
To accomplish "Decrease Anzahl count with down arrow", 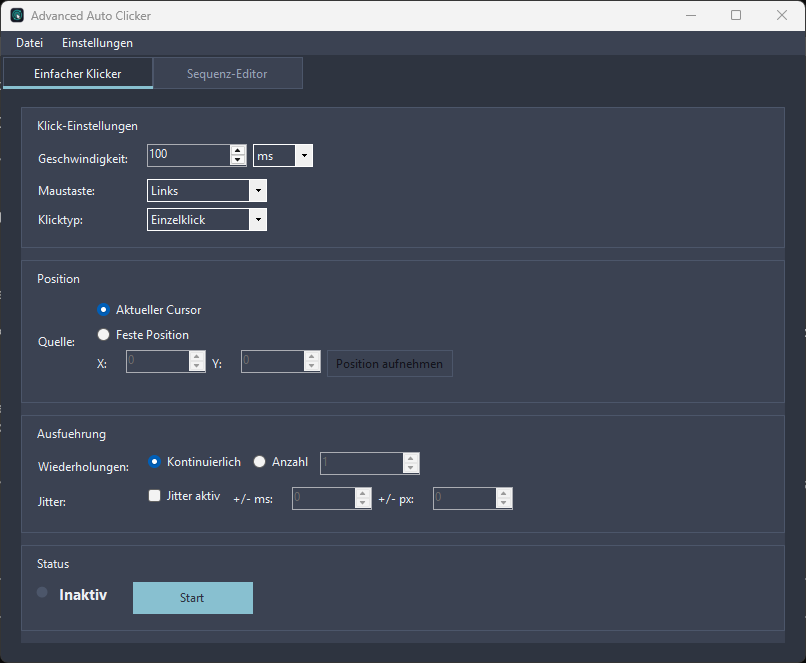I will click(x=411, y=468).
